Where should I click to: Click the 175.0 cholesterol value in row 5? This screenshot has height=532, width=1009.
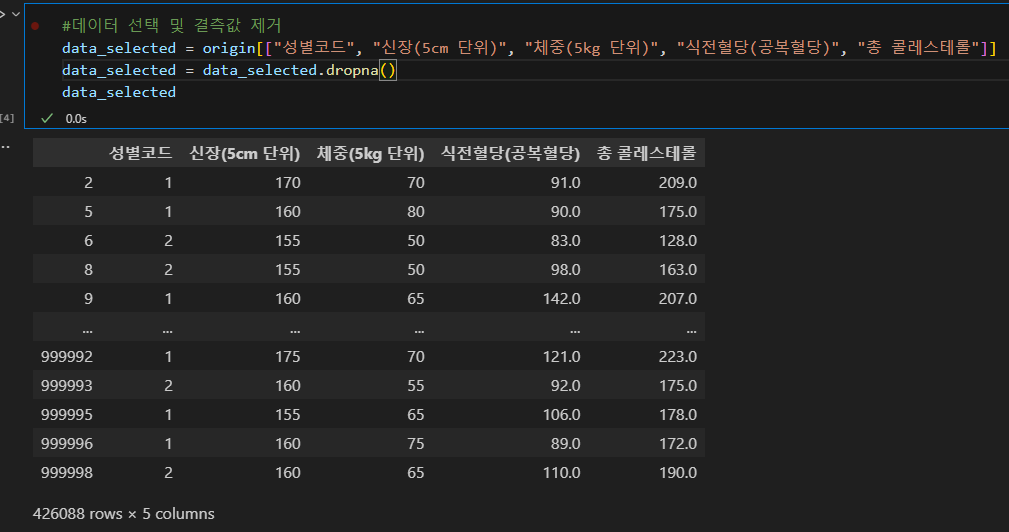[678, 212]
